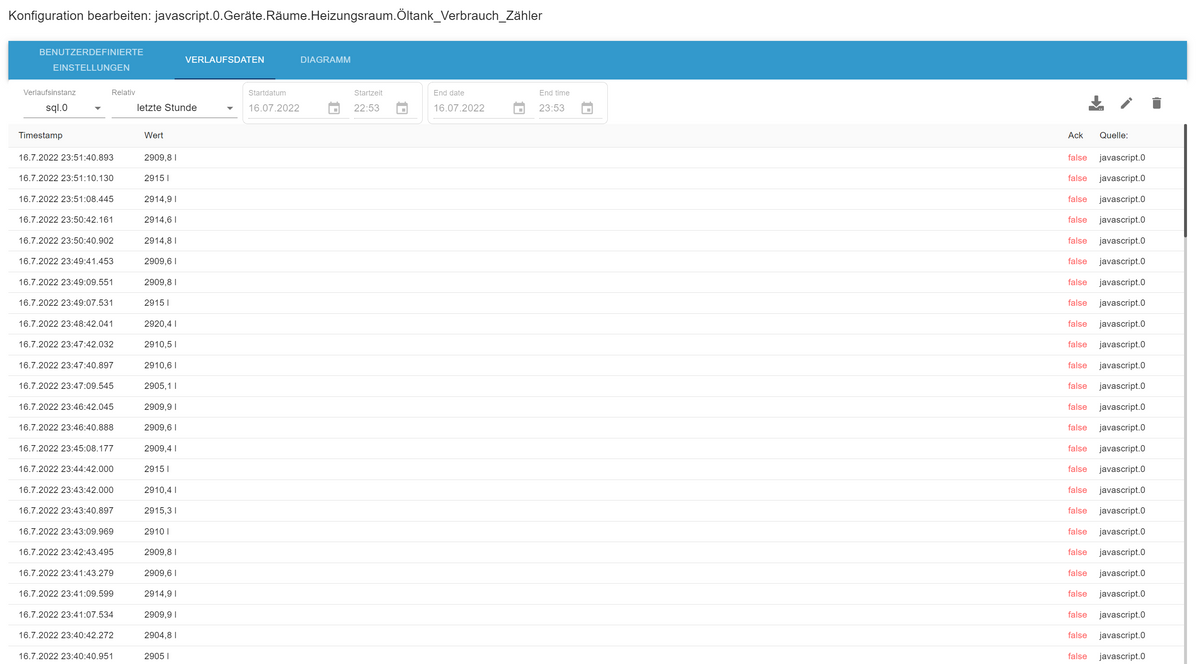Click the value 2909,4 l

(x=161, y=449)
